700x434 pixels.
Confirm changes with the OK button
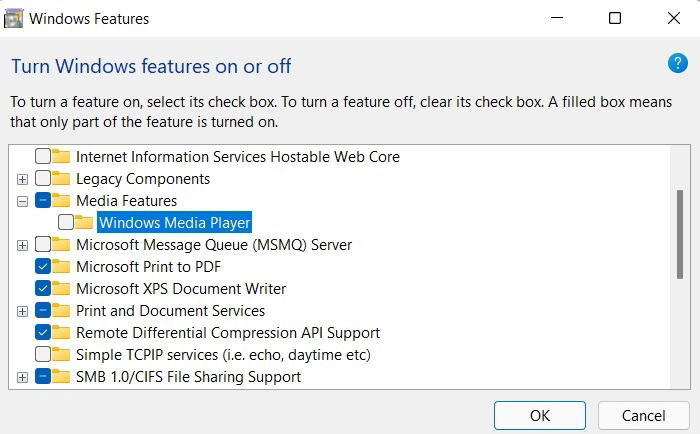540,416
